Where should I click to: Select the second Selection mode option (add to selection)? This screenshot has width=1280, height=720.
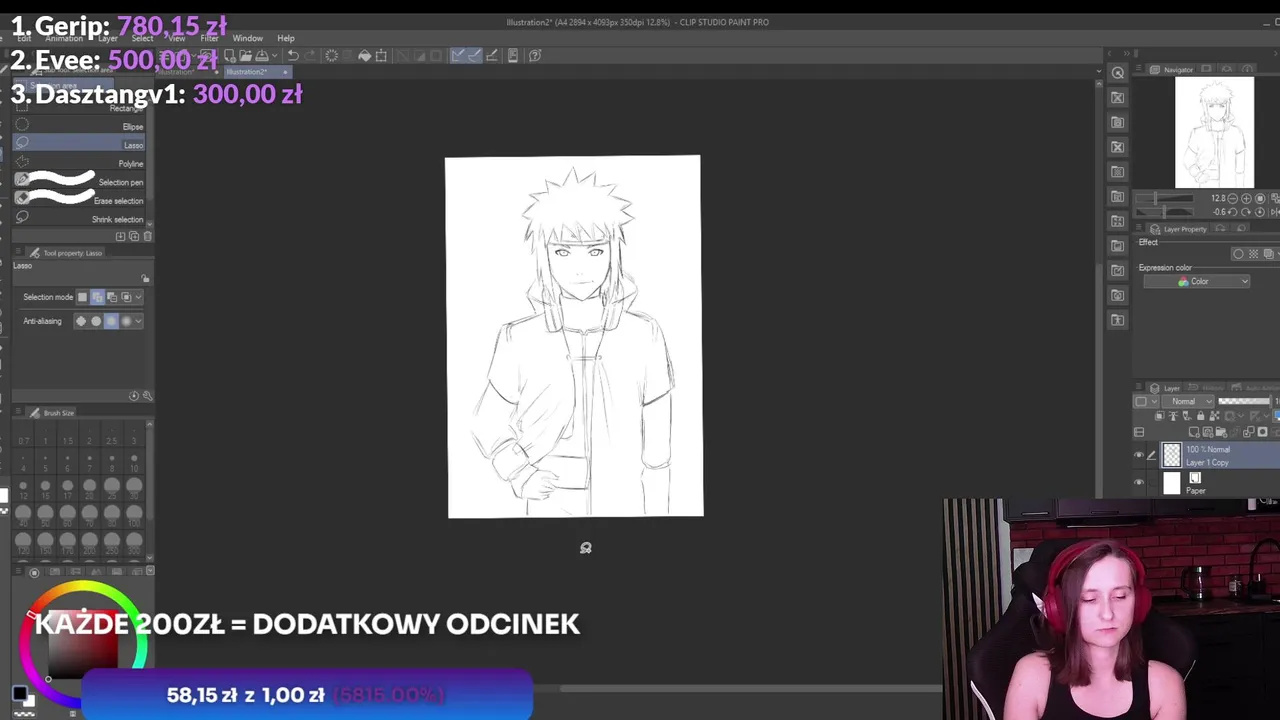point(98,297)
